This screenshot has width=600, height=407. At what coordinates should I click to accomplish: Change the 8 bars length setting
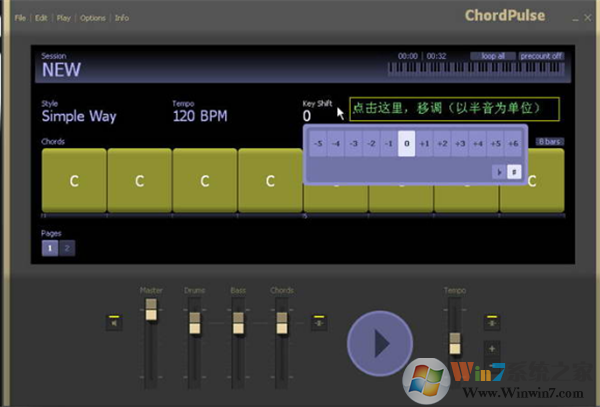coord(549,142)
